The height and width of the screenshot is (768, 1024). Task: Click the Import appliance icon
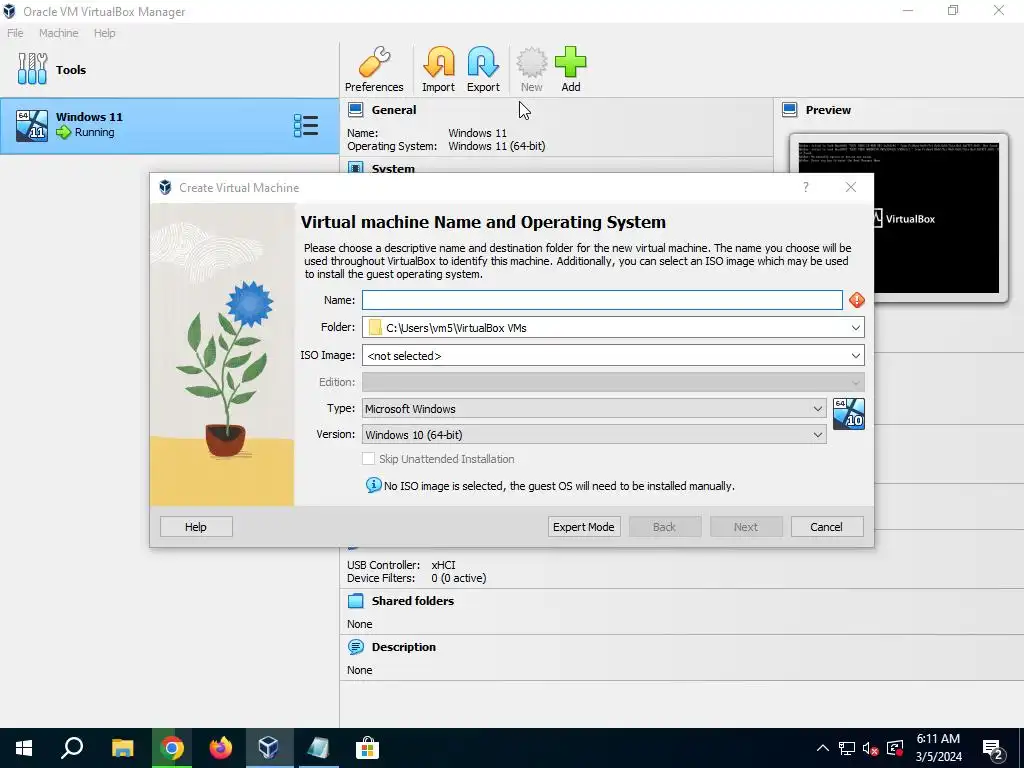[x=438, y=70]
